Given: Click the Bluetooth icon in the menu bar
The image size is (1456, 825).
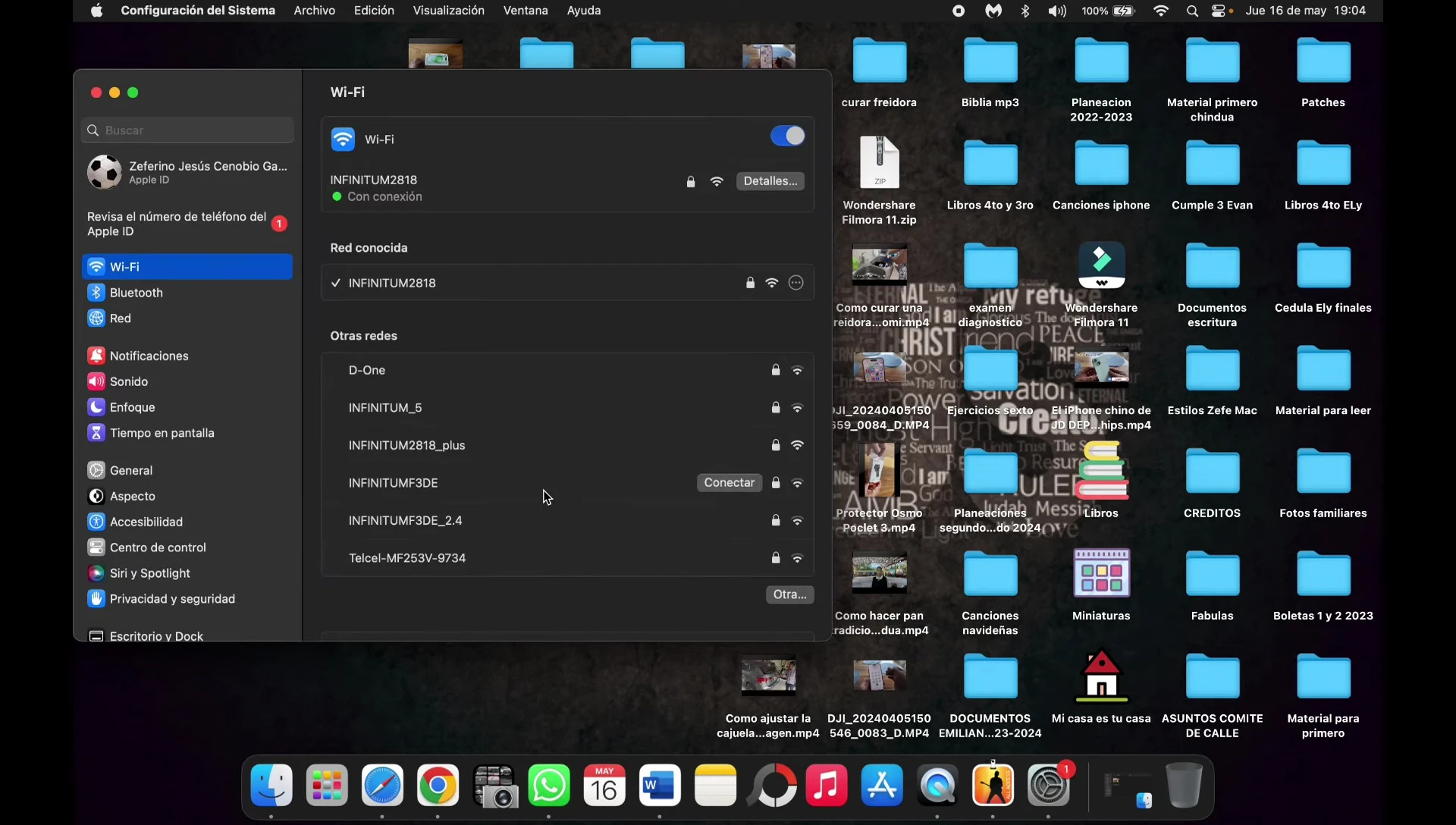Looking at the screenshot, I should pos(1025,11).
